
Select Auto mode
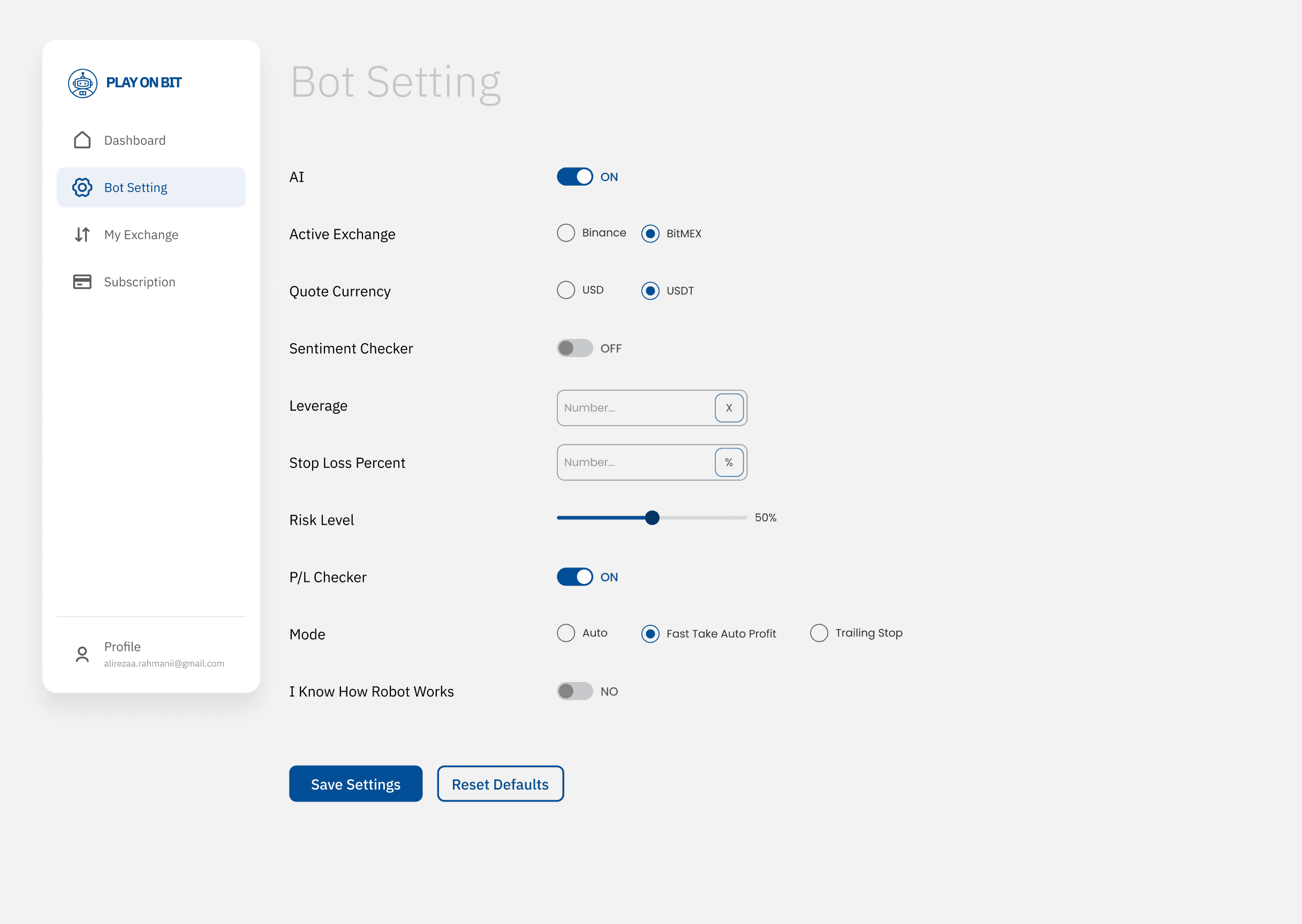[x=566, y=633]
